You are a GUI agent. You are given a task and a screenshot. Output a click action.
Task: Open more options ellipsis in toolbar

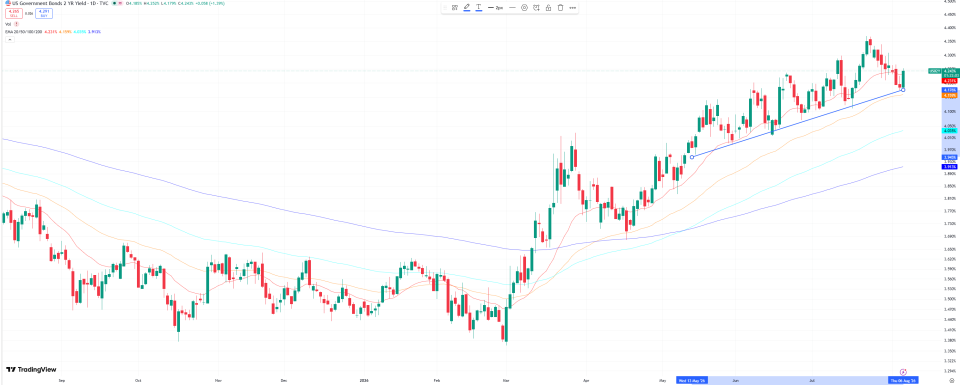pyautogui.click(x=572, y=7)
